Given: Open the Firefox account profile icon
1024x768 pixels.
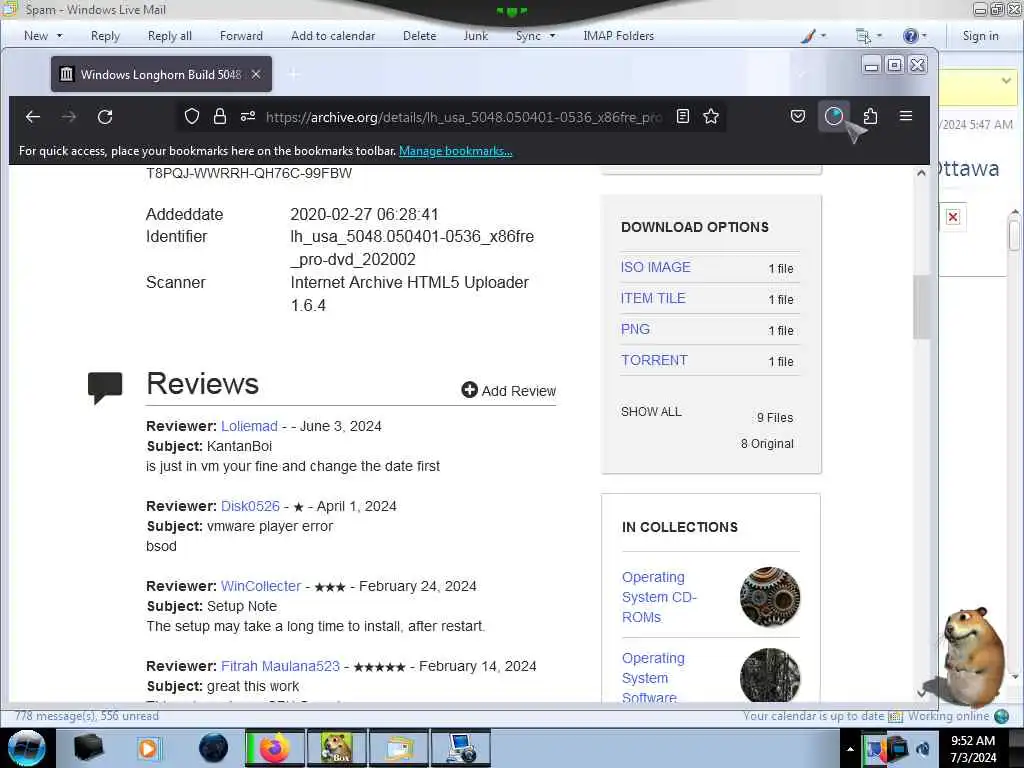Looking at the screenshot, I should tap(834, 116).
